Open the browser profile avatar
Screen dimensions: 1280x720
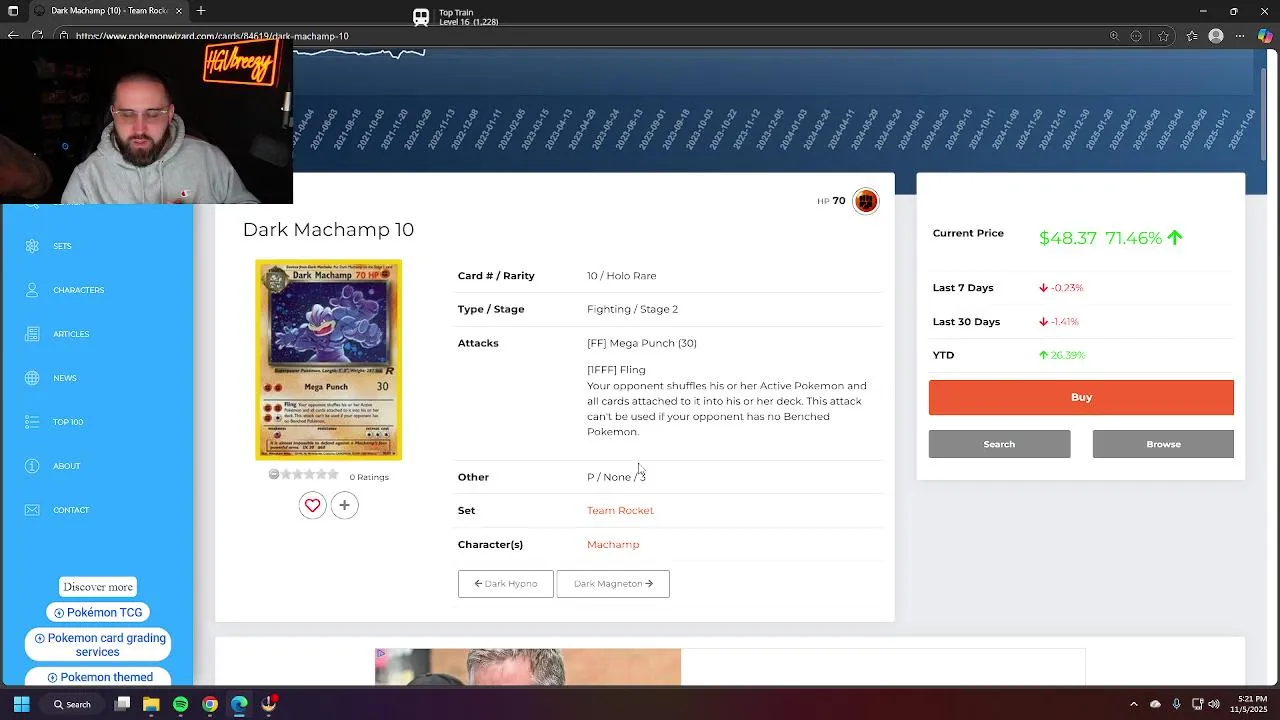(x=1216, y=36)
